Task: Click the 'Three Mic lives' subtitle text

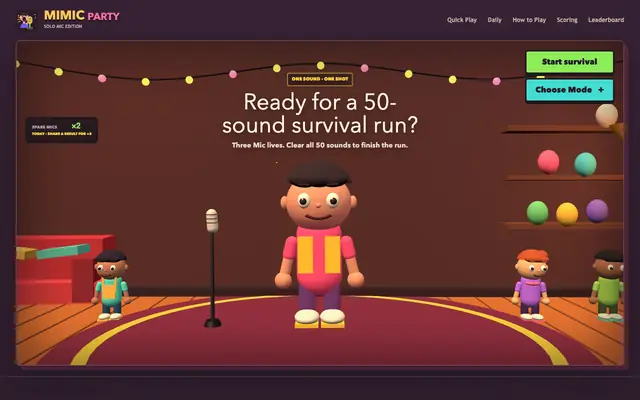Action: click(x=320, y=145)
